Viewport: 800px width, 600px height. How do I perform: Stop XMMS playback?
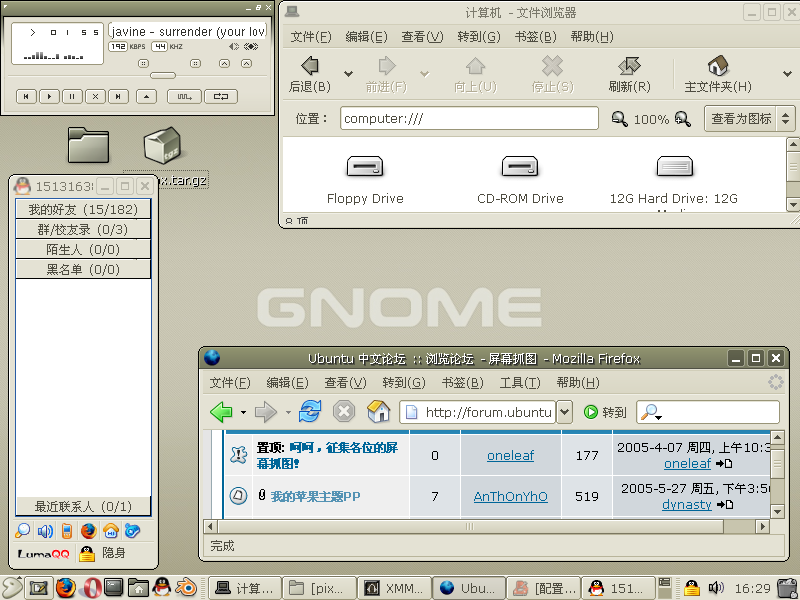95,96
